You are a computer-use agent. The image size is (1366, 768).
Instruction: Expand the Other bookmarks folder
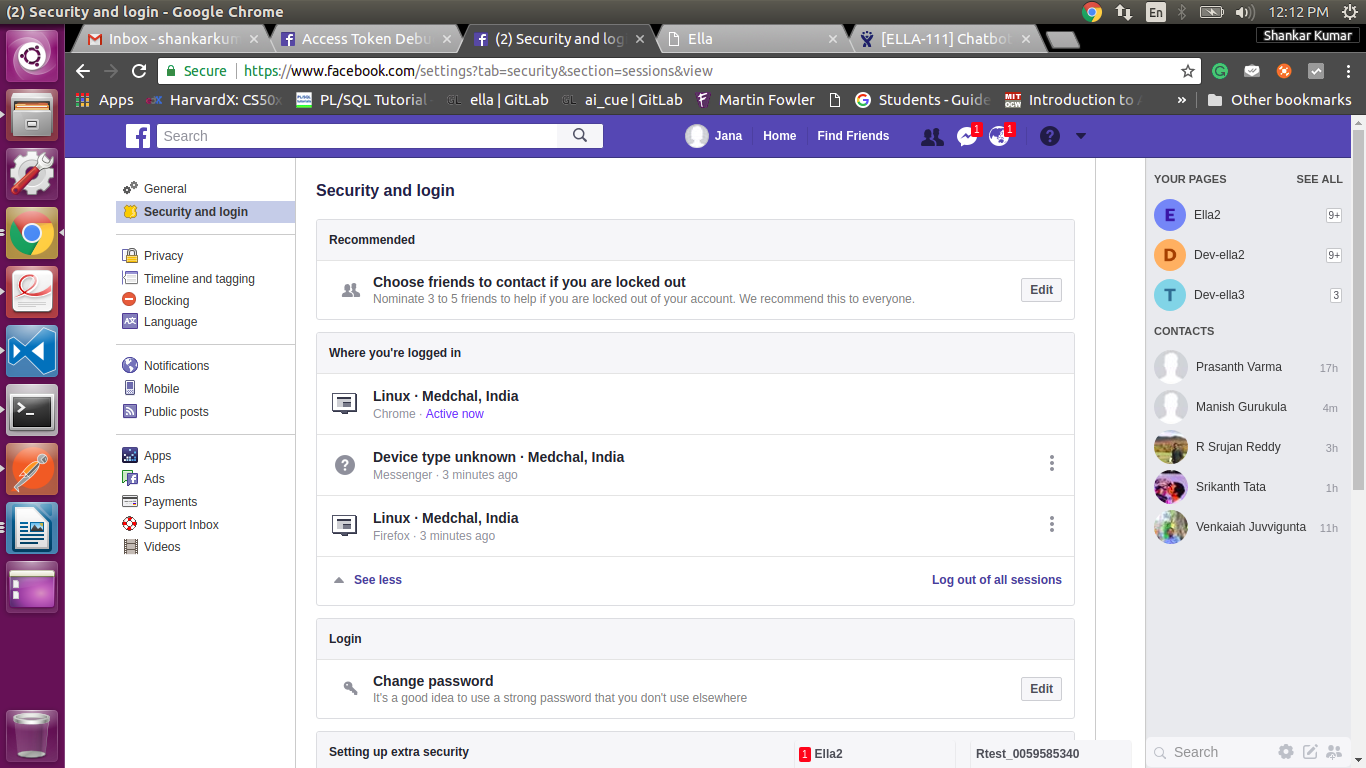pos(1279,100)
